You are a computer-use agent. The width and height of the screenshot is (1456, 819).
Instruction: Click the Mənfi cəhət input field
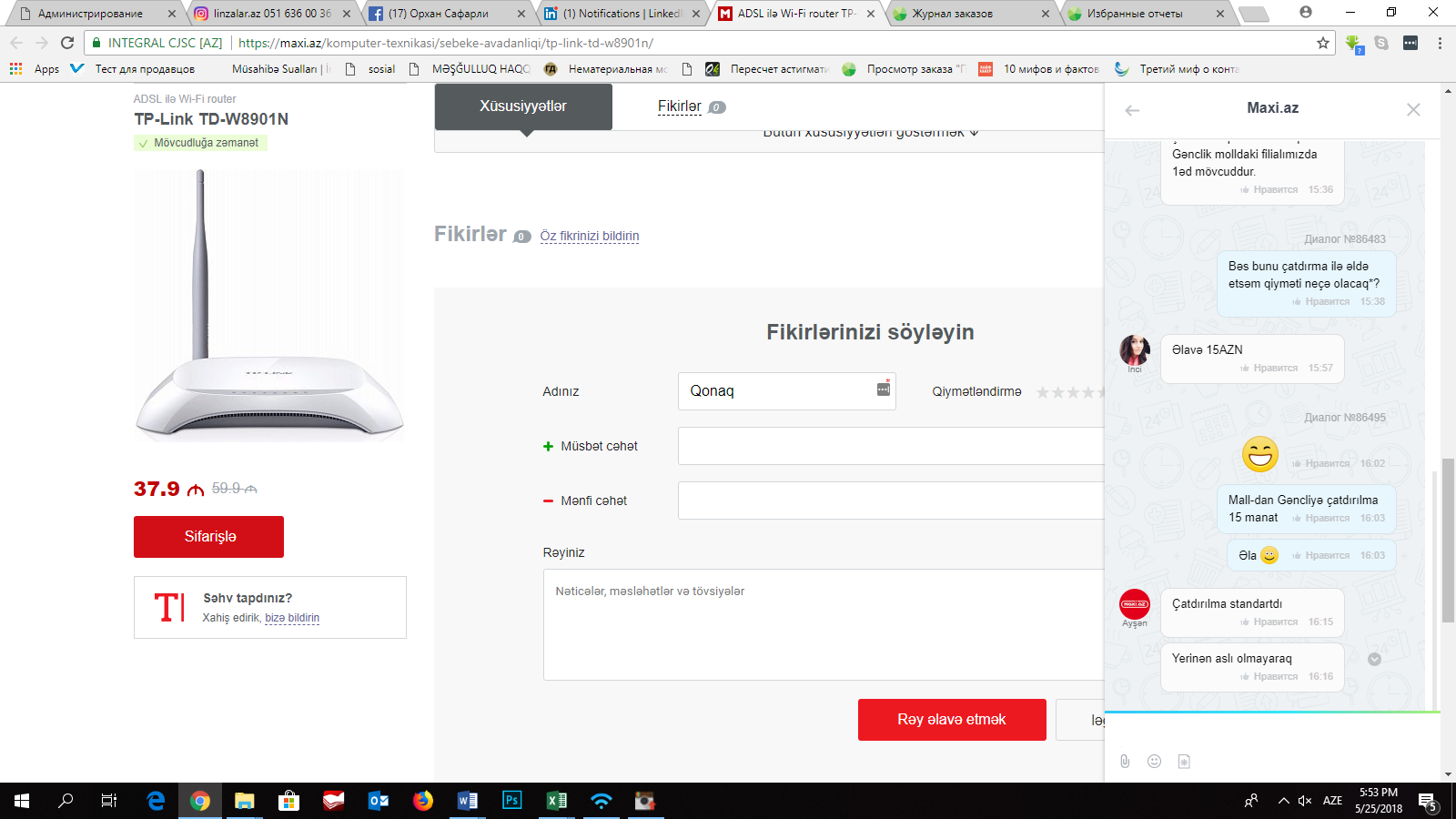click(892, 500)
